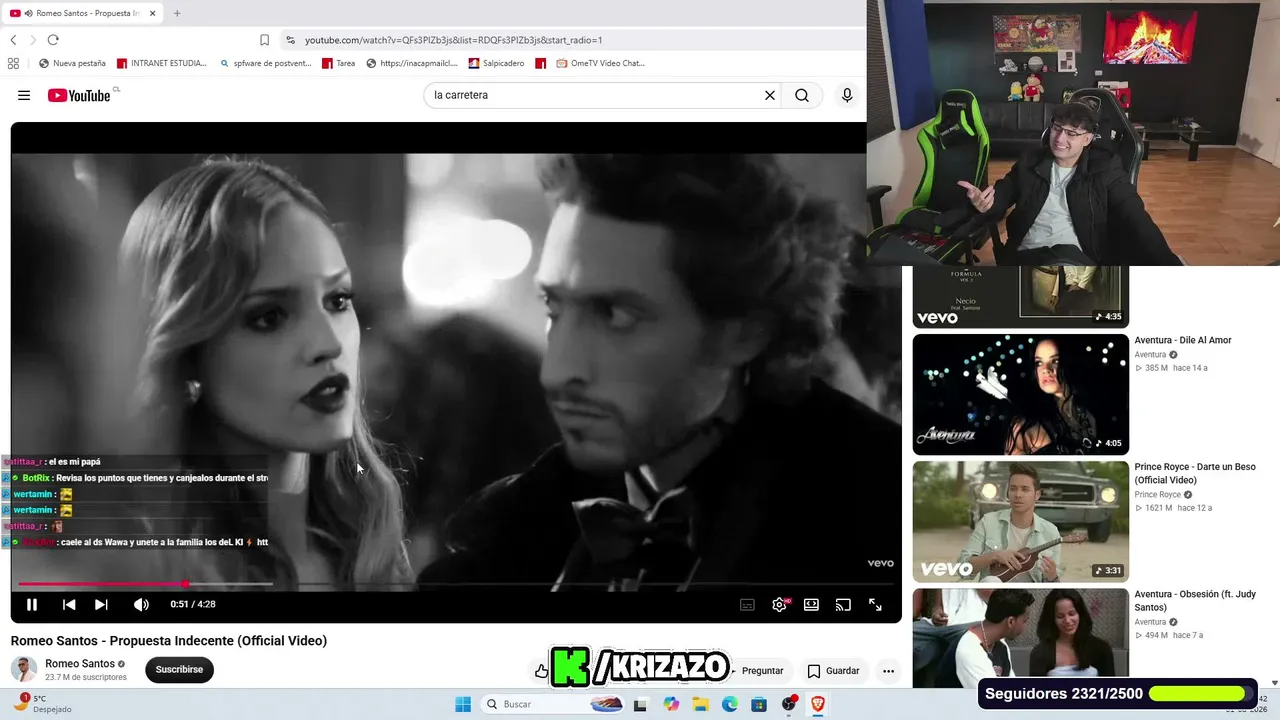Image resolution: width=1280 pixels, height=720 pixels.
Task: Save the video with Guardar
Action: pos(833,671)
